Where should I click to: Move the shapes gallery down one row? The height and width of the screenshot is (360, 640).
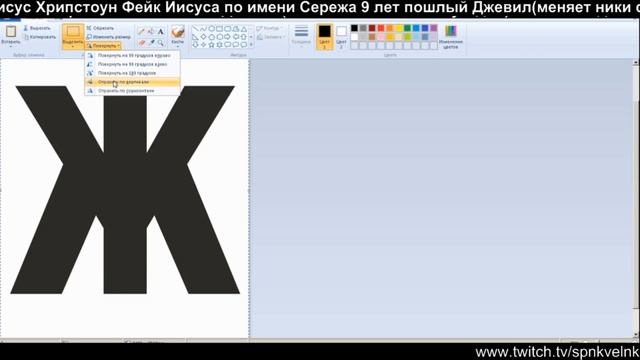251,37
